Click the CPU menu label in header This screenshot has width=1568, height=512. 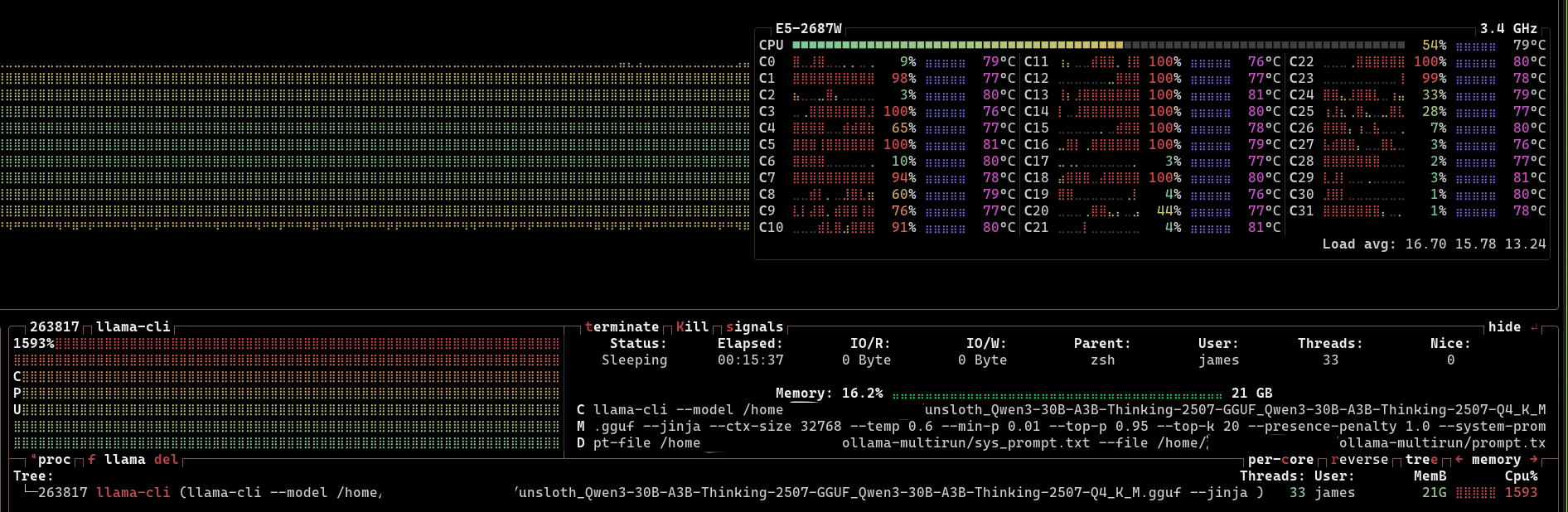tap(771, 46)
